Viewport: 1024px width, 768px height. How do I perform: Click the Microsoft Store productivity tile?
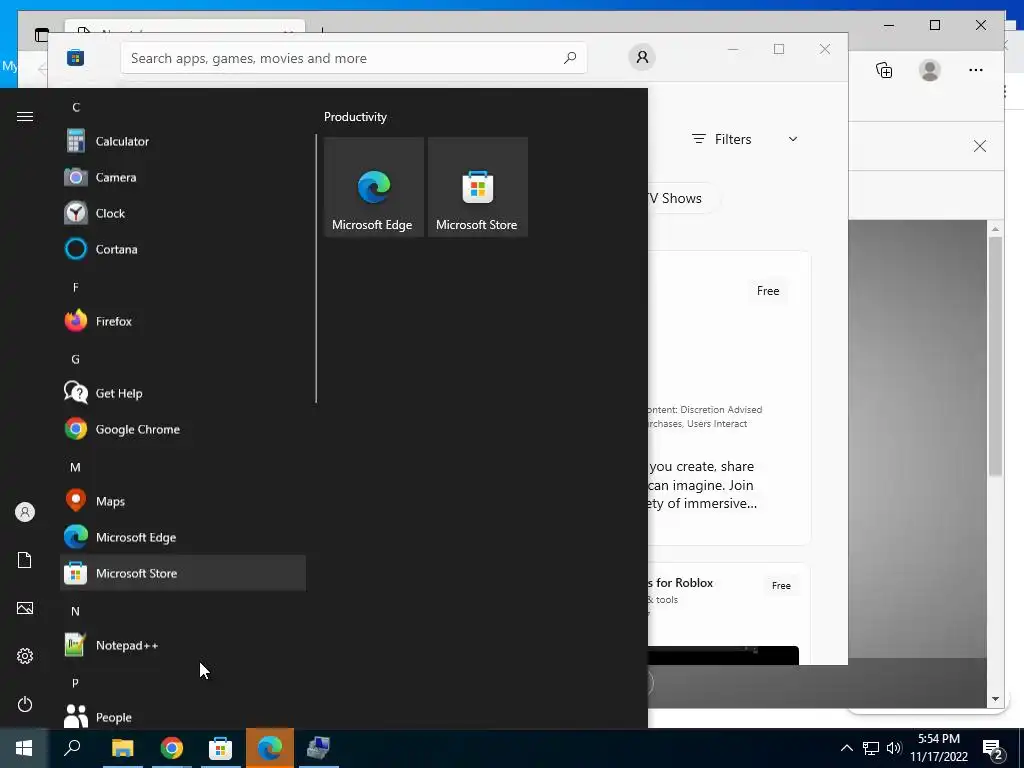pos(477,187)
